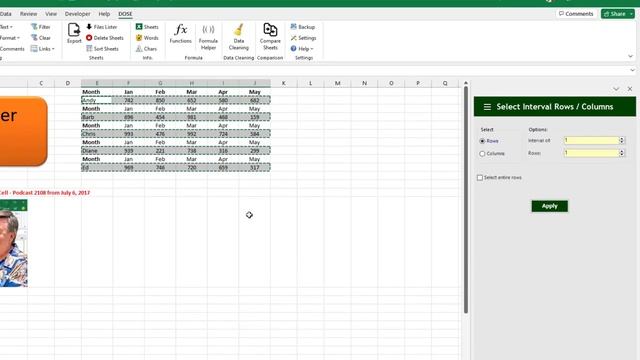Screen dimensions: 640x360
Task: Click the Comments button at top right
Action: tap(576, 14)
